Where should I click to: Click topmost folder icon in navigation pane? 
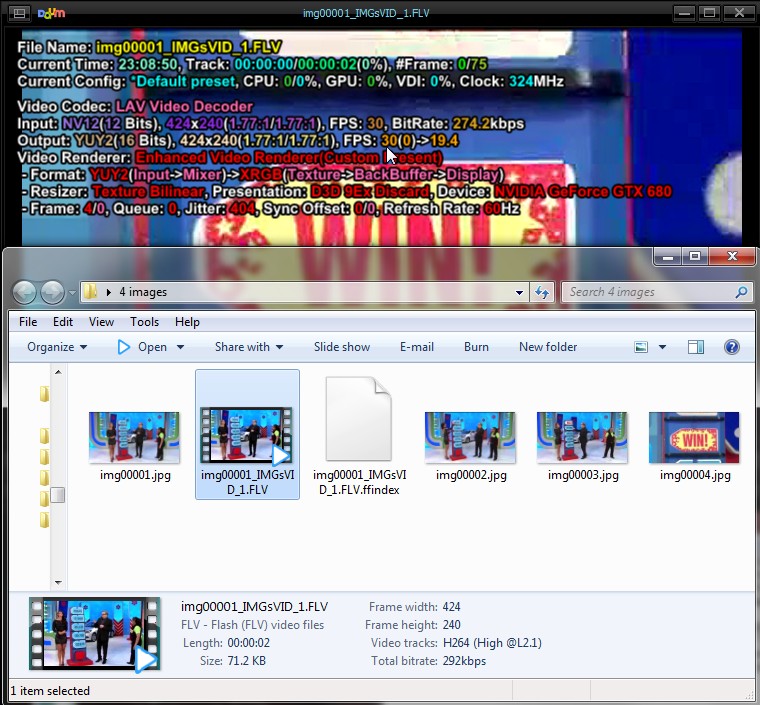(x=44, y=394)
